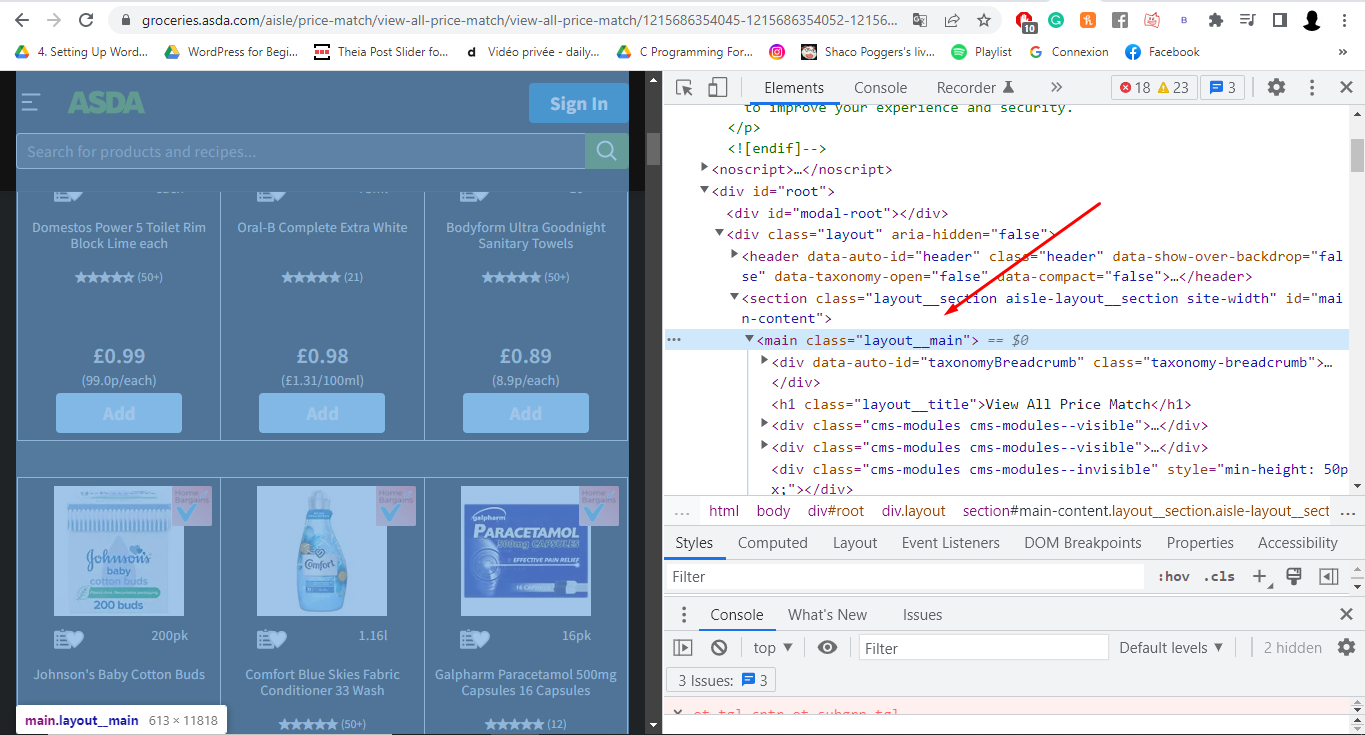
Task: Click the ASDA logo
Action: 106,102
